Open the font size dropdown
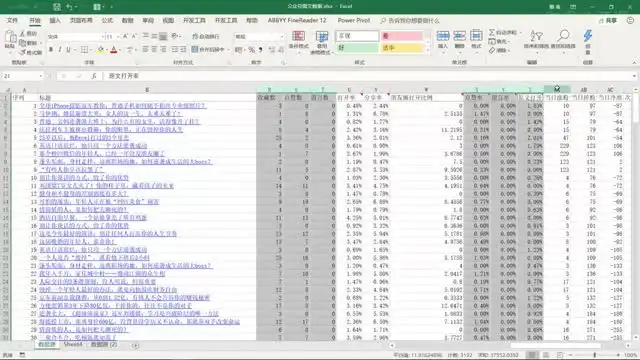The height and width of the screenshot is (360, 640). click(118, 36)
